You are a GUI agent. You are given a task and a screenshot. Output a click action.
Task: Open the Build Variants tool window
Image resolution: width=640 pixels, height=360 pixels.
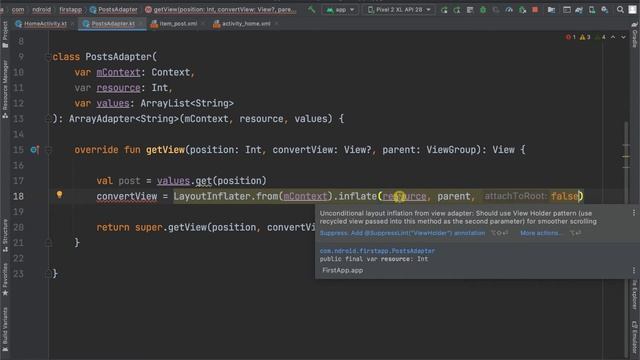pos(5,329)
